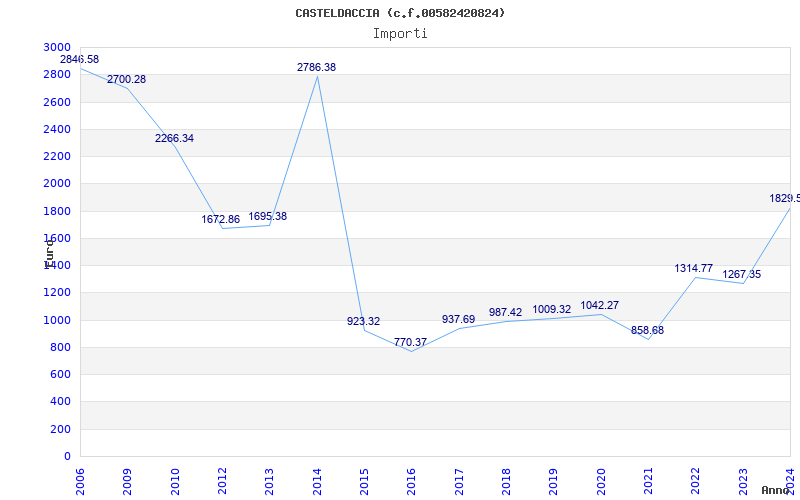The height and width of the screenshot is (500, 800).
Task: Select data label 923.32
Action: [363, 321]
